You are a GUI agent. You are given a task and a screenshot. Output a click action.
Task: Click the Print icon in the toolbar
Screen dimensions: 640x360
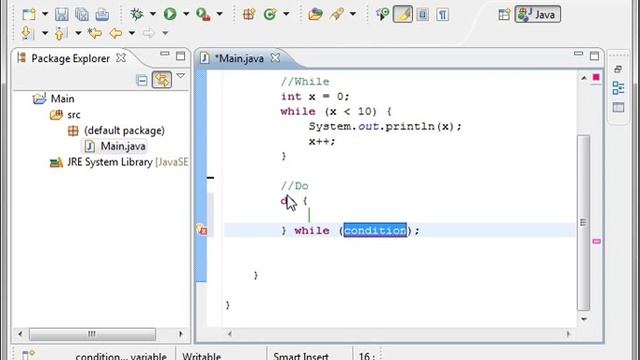[x=102, y=14]
